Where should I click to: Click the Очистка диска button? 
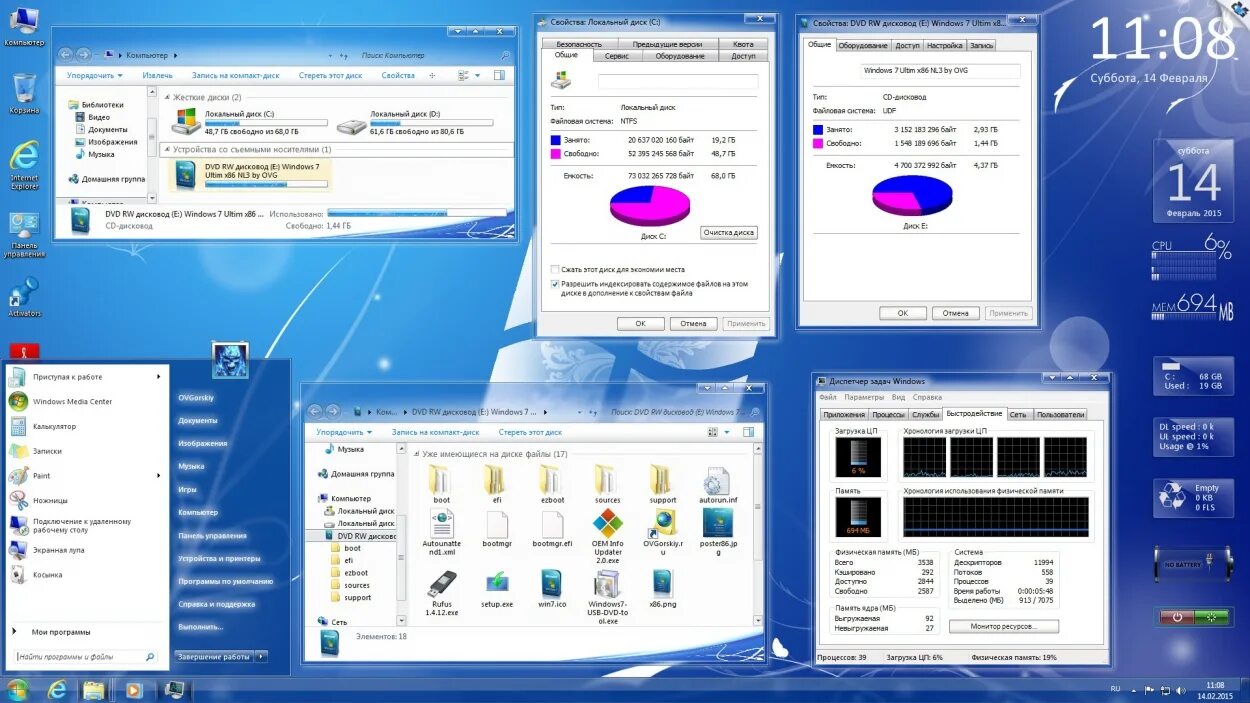(x=728, y=232)
